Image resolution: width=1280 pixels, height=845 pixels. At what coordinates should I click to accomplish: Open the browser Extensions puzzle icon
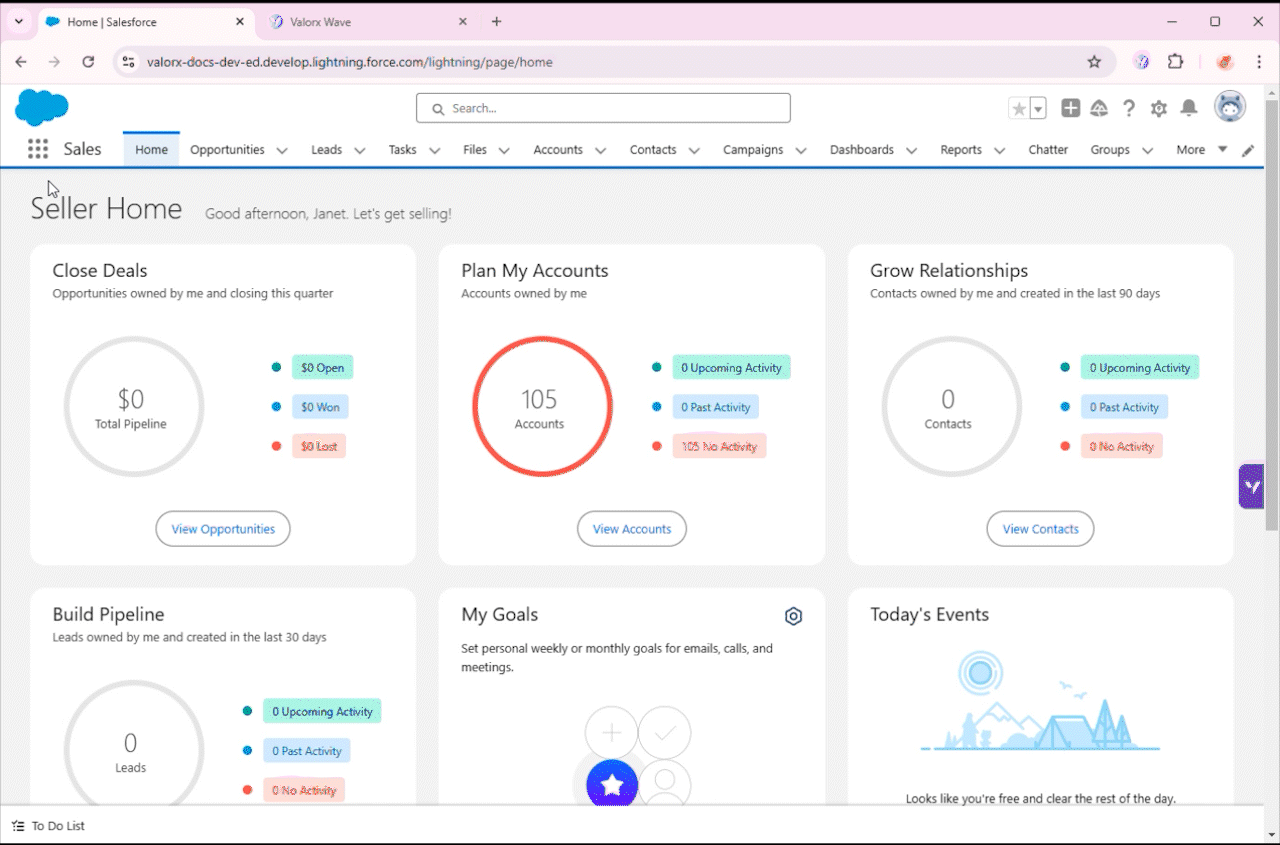click(1176, 62)
